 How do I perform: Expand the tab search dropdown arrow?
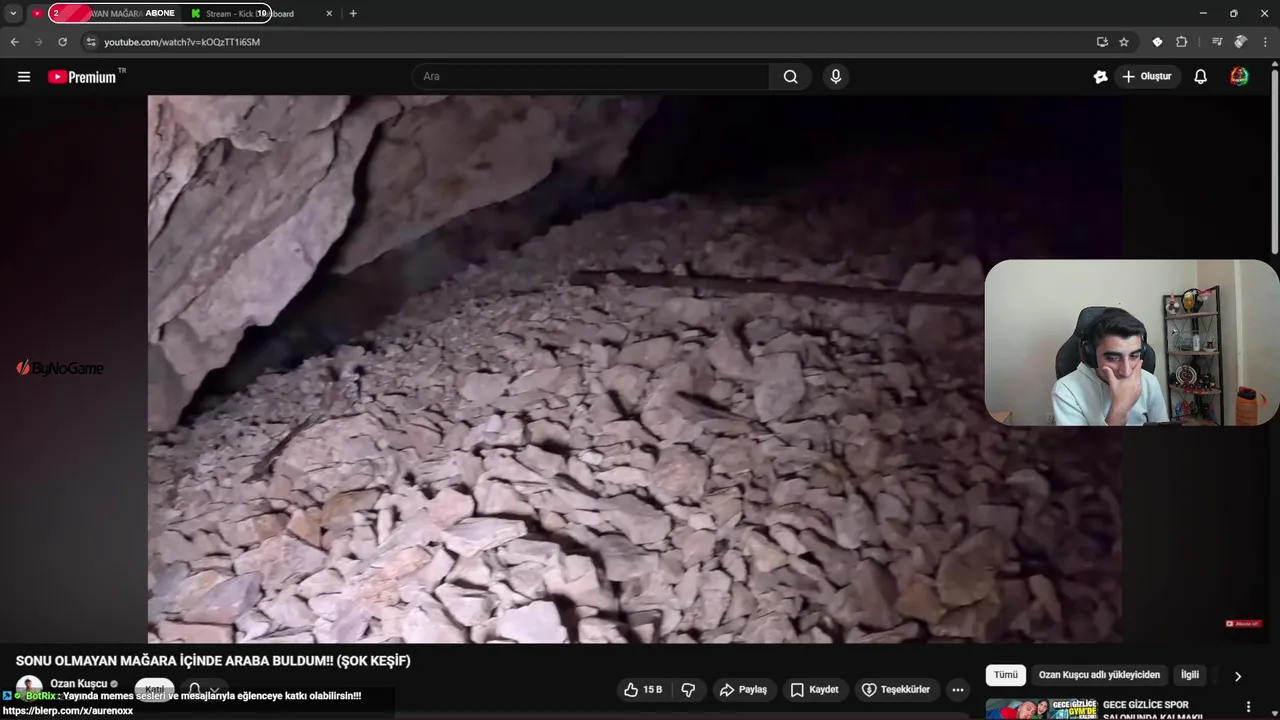point(13,13)
